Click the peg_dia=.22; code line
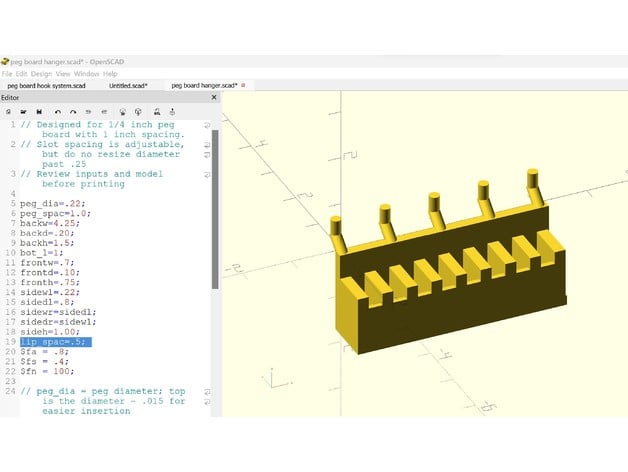Image resolution: width=628 pixels, height=472 pixels. point(52,204)
